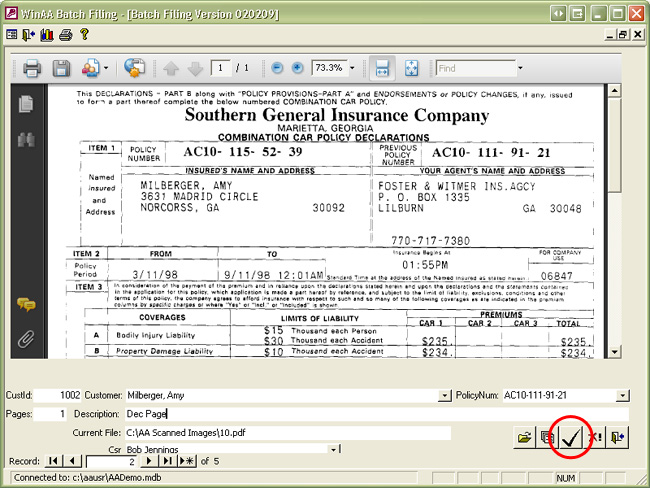Go to previous page with up arrow
This screenshot has height=488, width=650.
click(x=171, y=68)
